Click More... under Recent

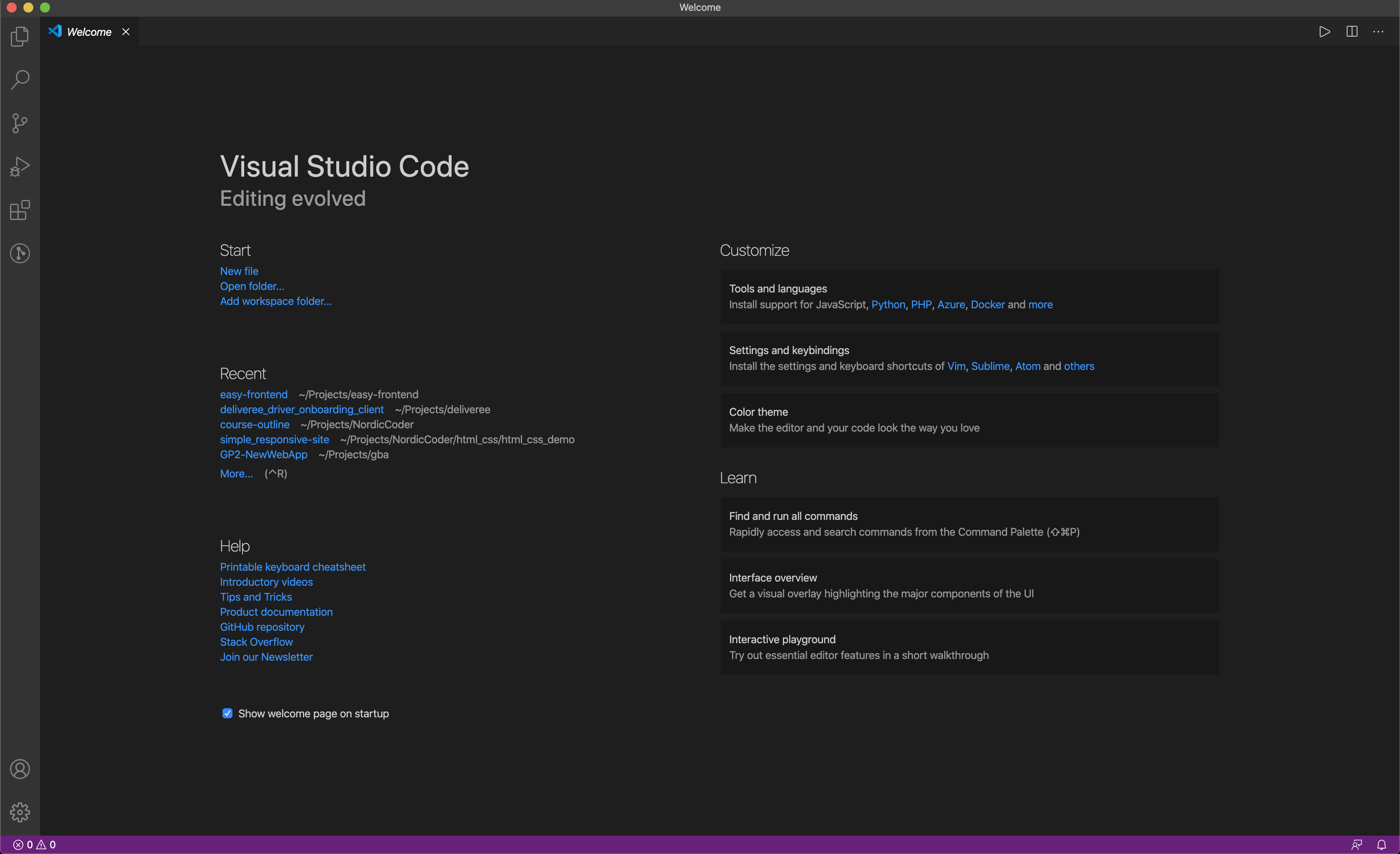(236, 473)
